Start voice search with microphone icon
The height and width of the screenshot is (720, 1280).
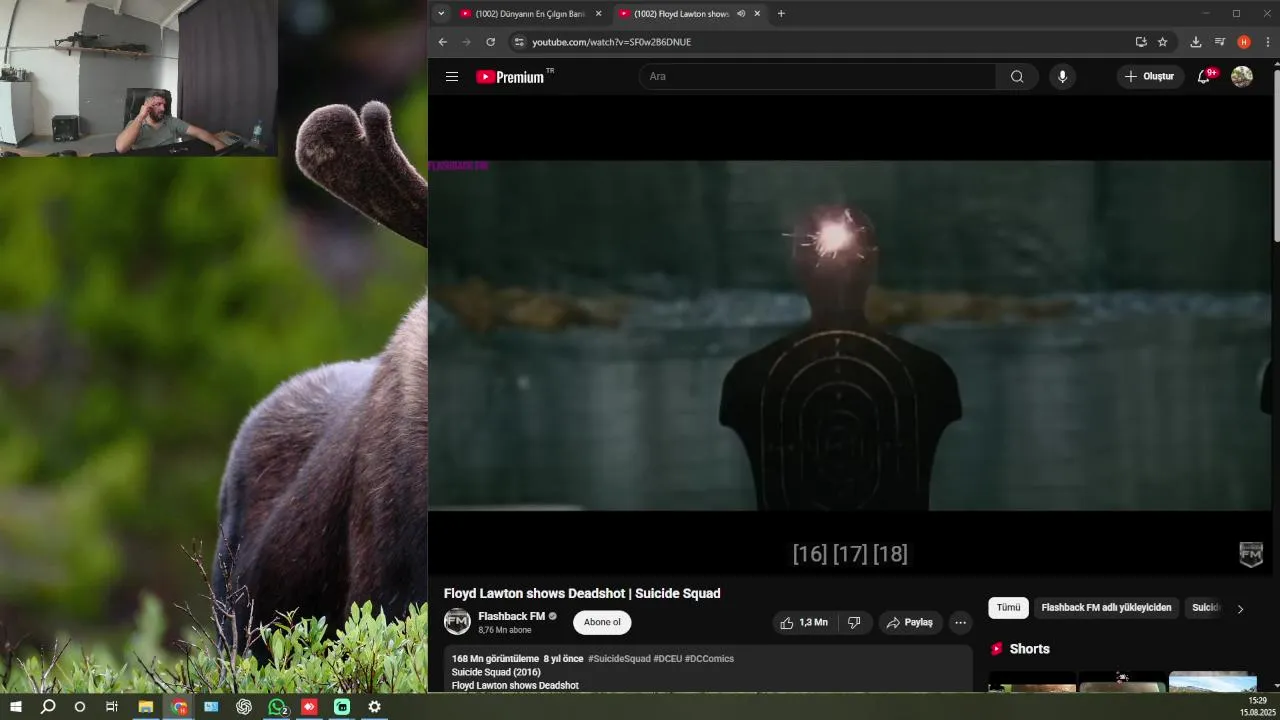(x=1062, y=77)
